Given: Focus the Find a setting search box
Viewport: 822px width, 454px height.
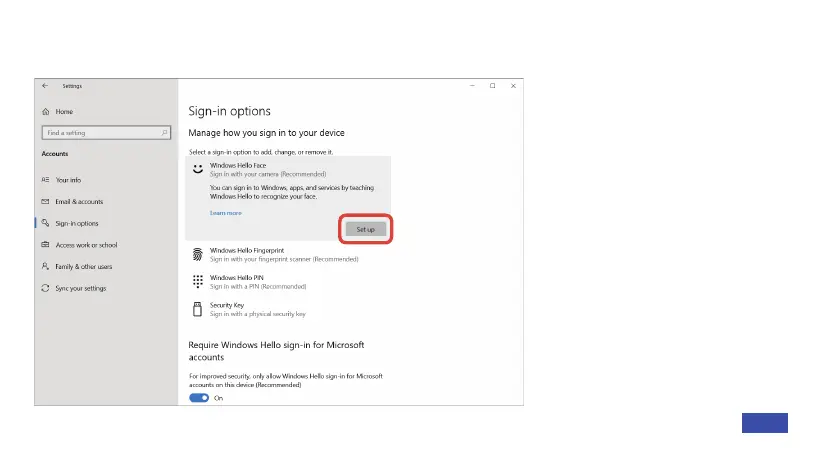Looking at the screenshot, I should tap(106, 133).
